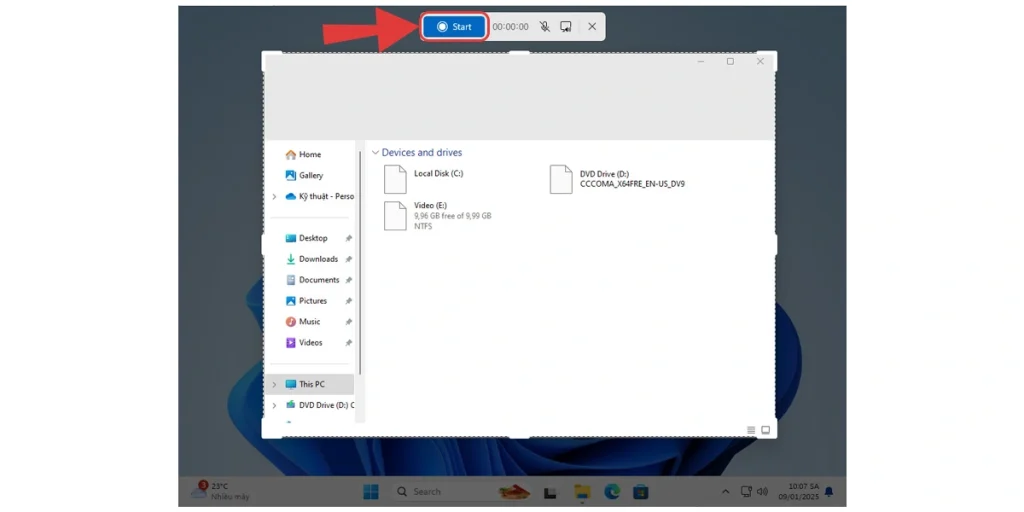Start the screen recording
Screen dimensions: 1024x512
454,27
